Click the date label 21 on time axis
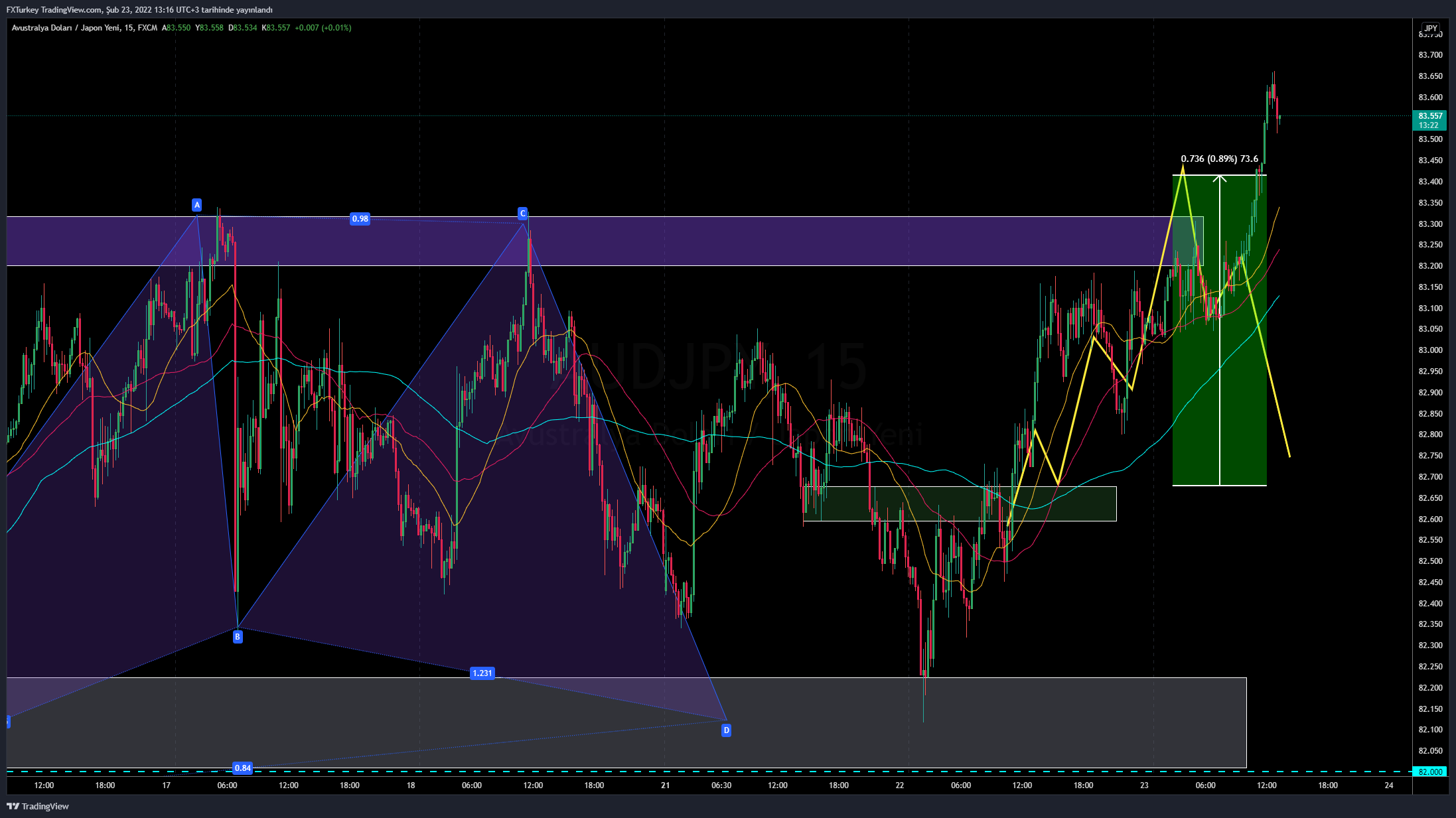 tap(666, 785)
